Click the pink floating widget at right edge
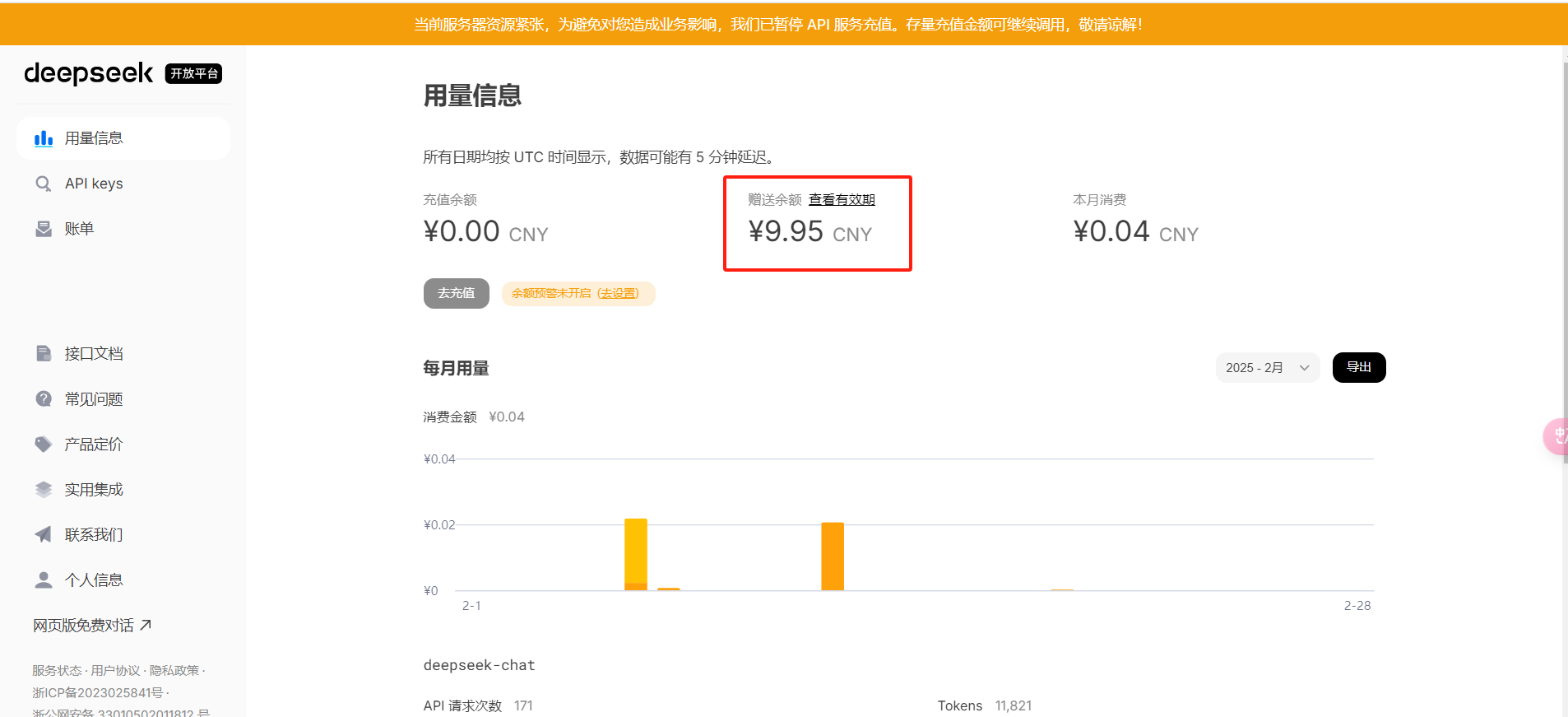Viewport: 1568px width, 717px height. coord(1556,436)
